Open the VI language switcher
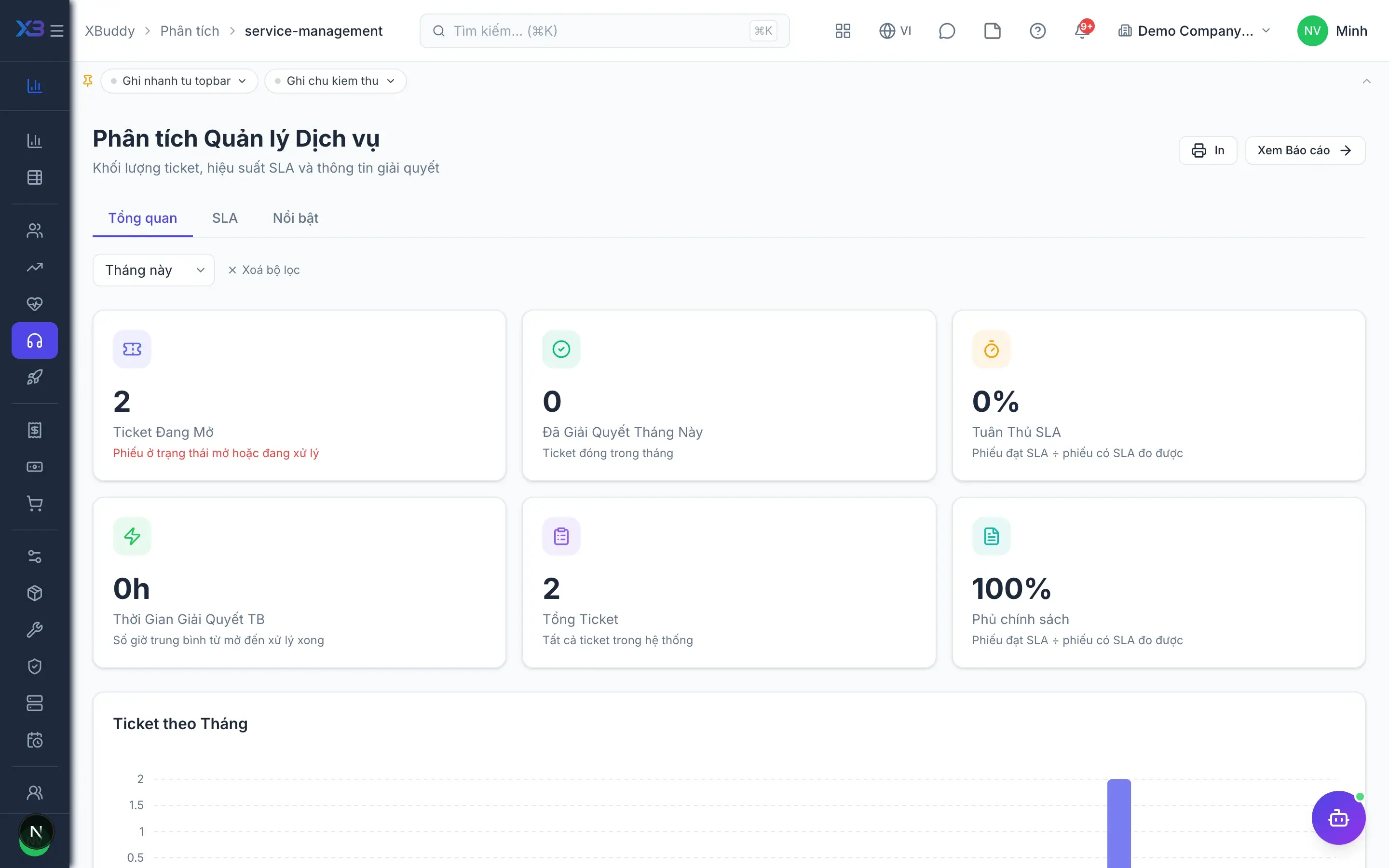The width and height of the screenshot is (1389, 868). tap(895, 30)
